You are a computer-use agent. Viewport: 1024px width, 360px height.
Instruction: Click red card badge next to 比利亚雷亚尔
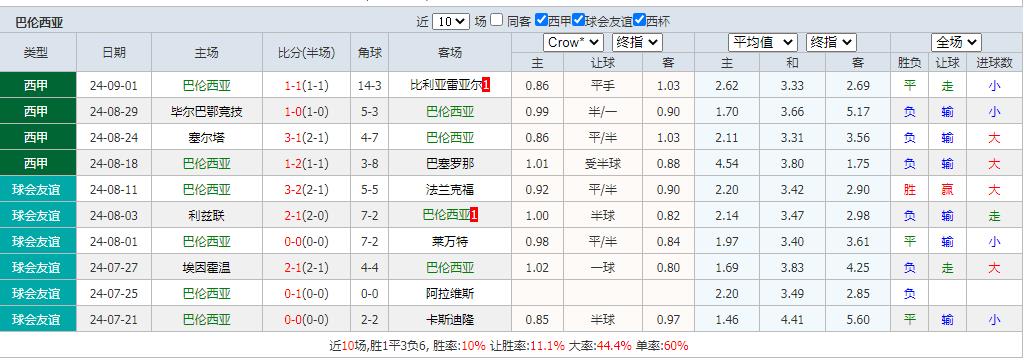(487, 85)
